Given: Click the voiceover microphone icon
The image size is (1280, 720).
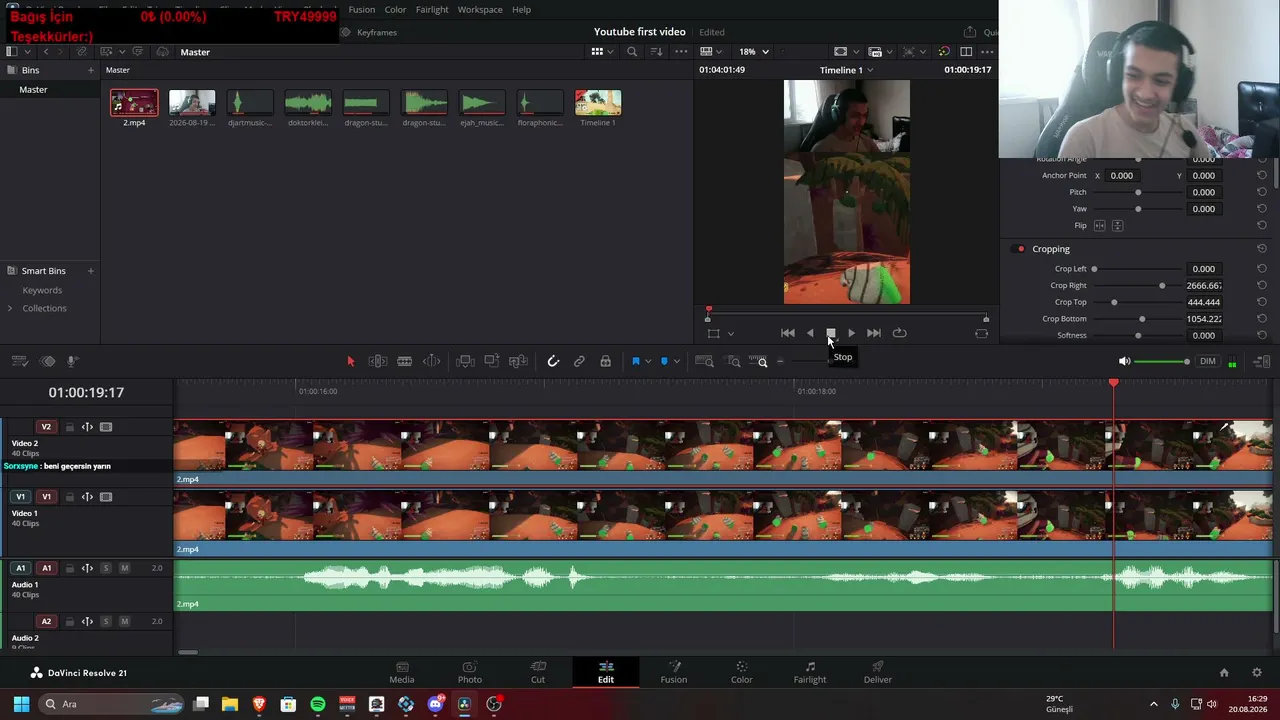Looking at the screenshot, I should tap(72, 361).
